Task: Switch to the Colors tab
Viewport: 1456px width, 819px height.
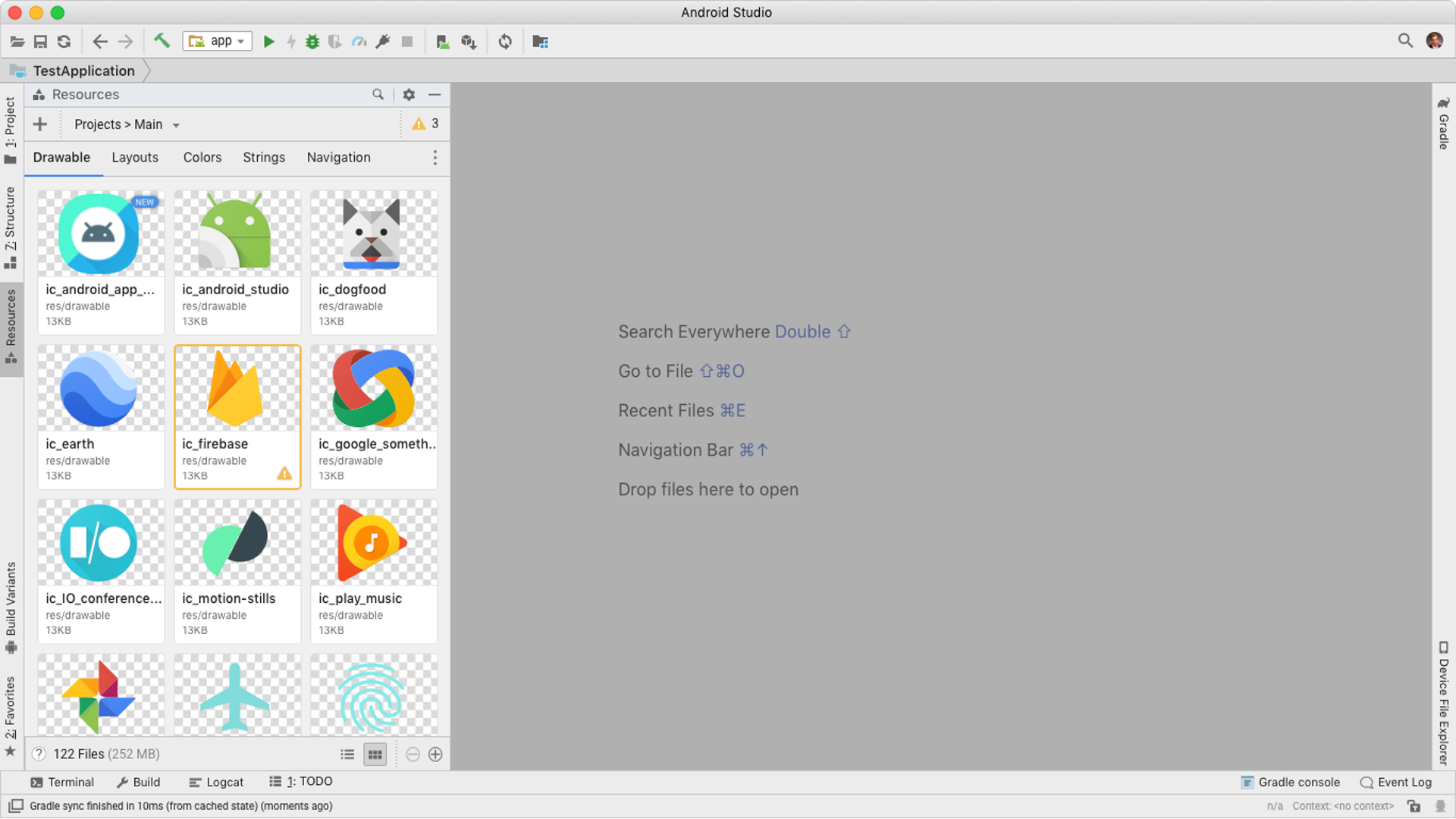Action: tap(202, 157)
